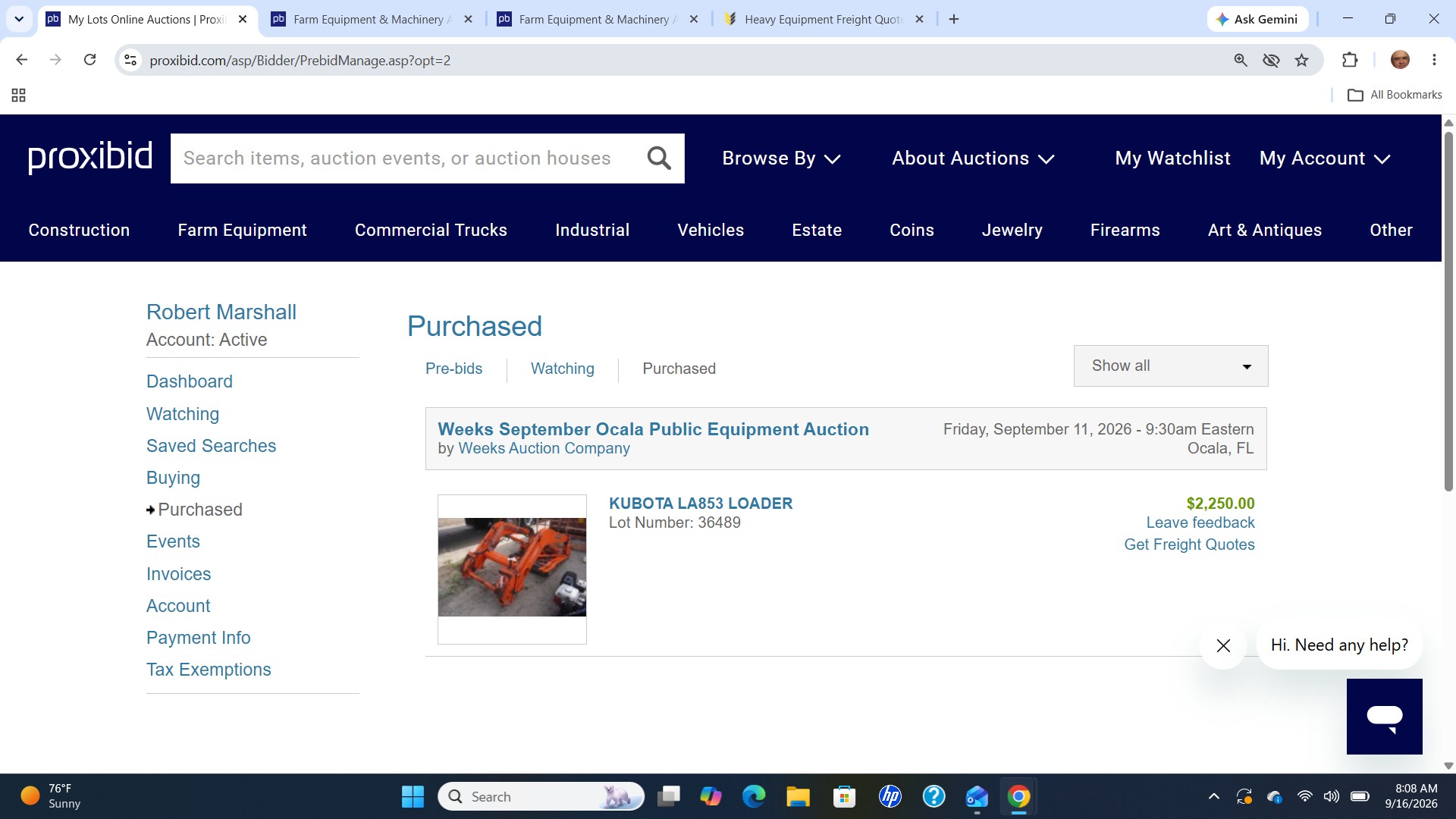Dismiss the 'Need any help?' popup
Screen dimensions: 1456x819
[1223, 645]
